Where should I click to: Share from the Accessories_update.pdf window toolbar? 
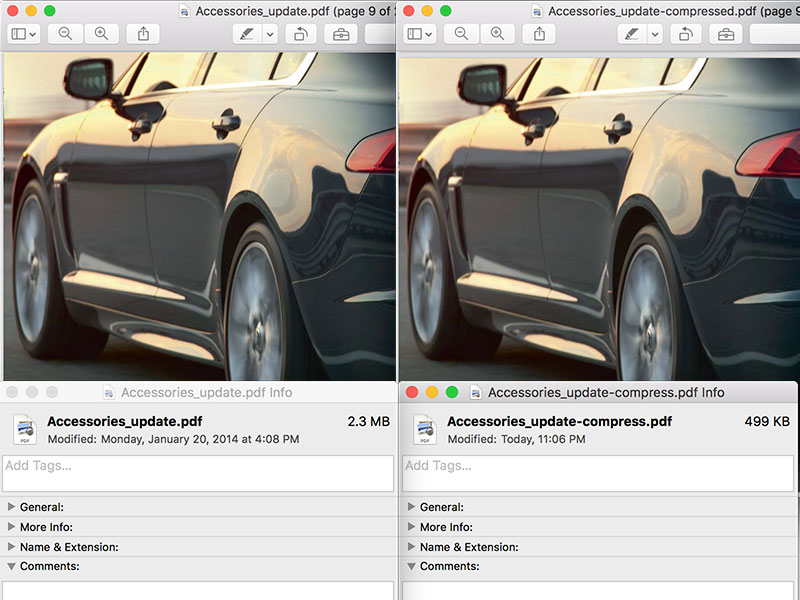(143, 34)
